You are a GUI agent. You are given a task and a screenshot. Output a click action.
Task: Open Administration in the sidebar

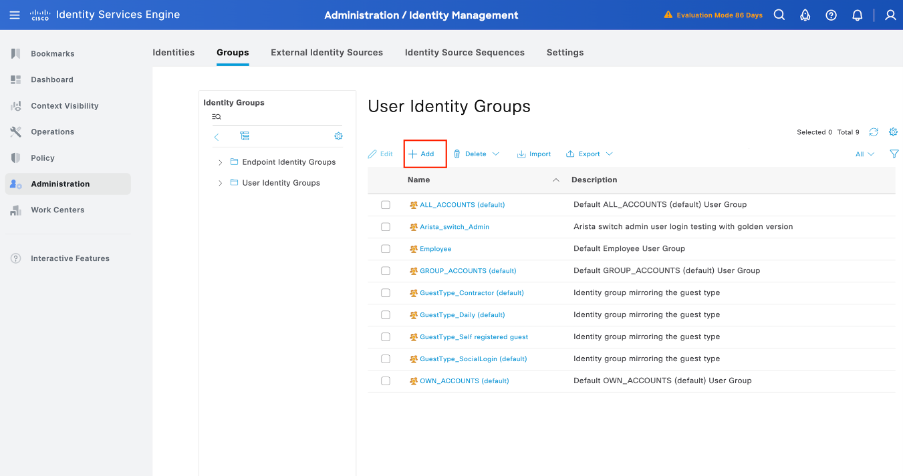68,184
